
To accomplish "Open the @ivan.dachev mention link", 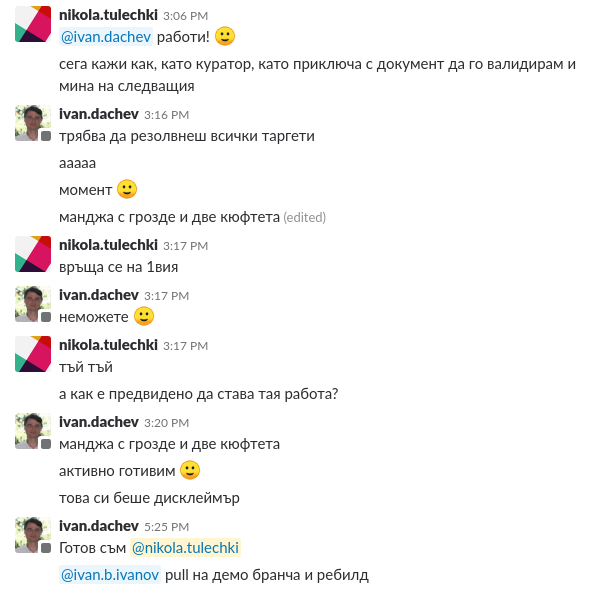I will [x=106, y=37].
